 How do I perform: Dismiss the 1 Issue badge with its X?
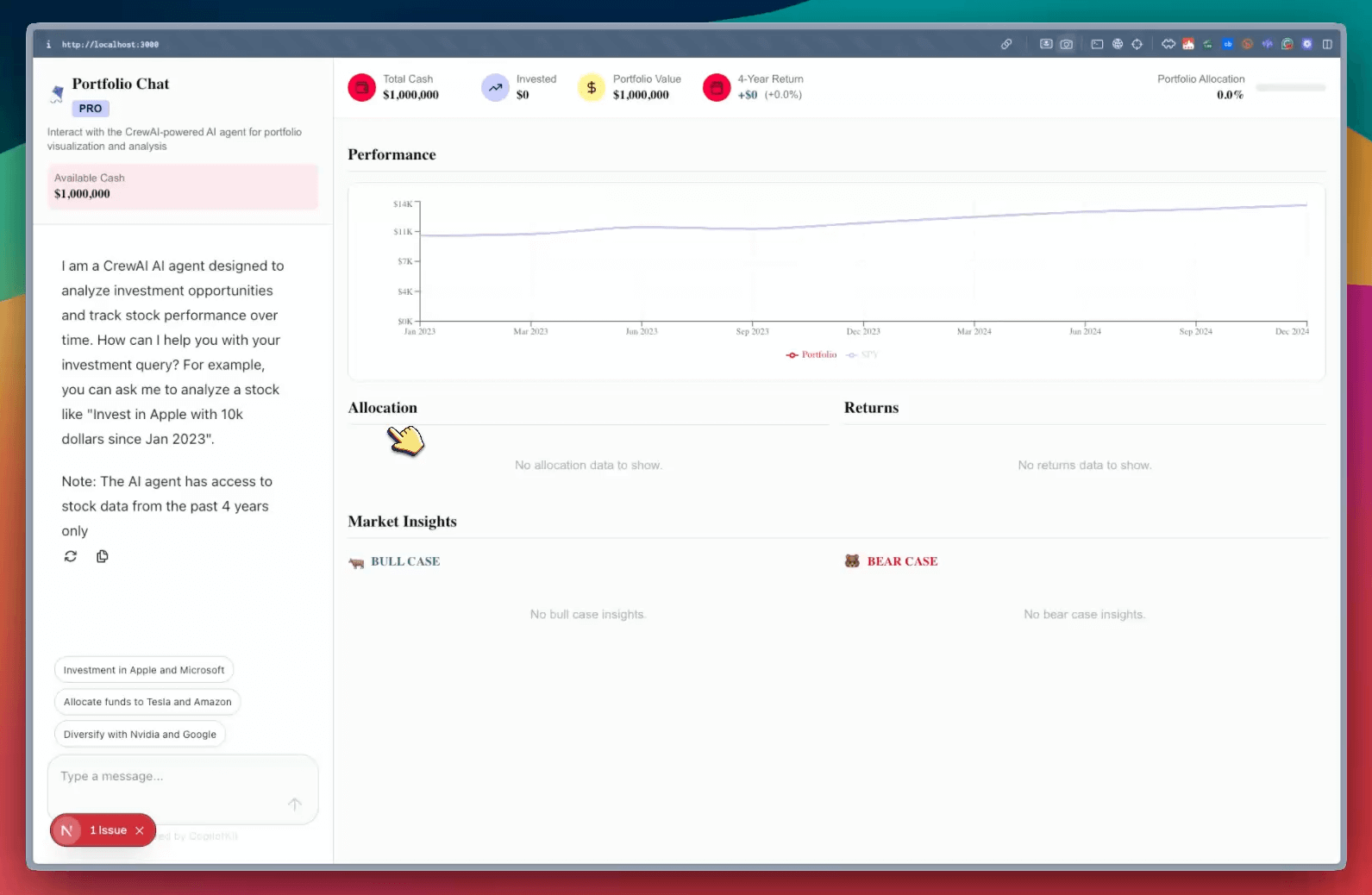click(x=140, y=830)
